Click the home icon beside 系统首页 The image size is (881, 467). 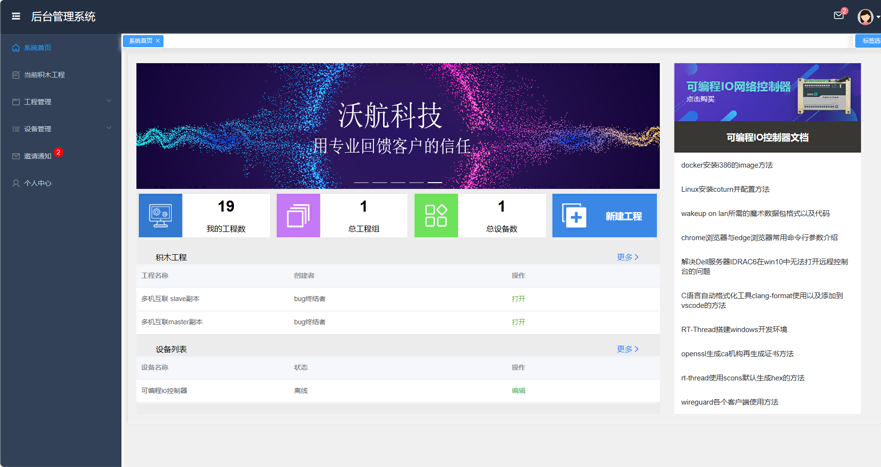[x=16, y=48]
